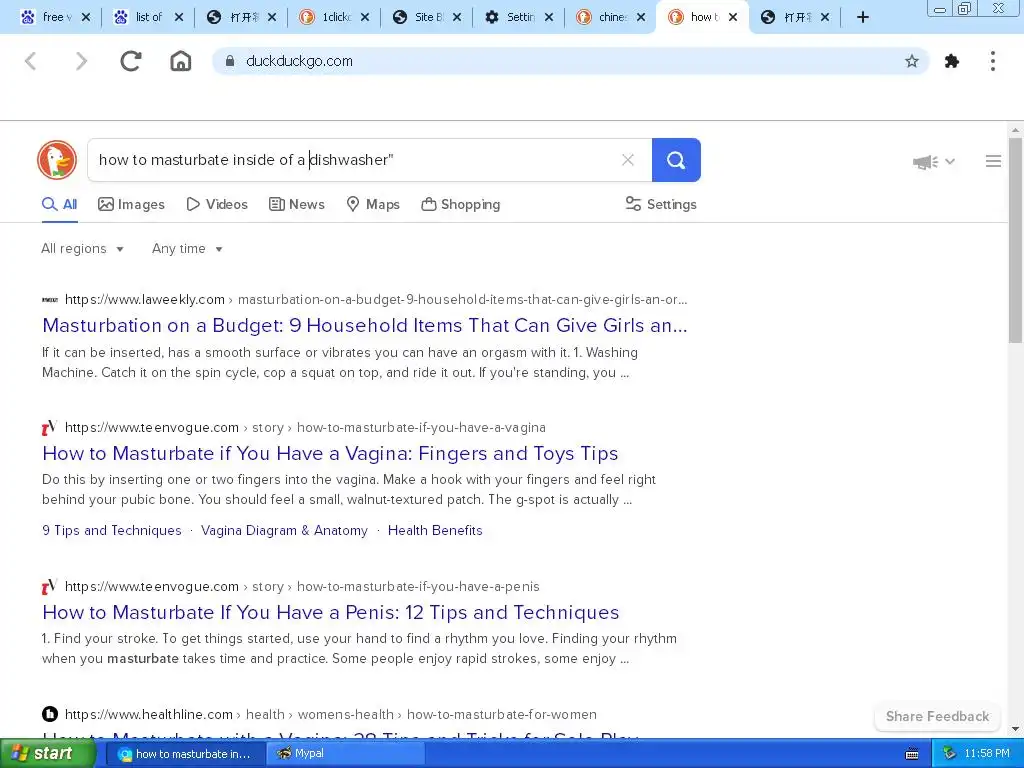Viewport: 1024px width, 768px height.
Task: Click the keyboard icon in system tray
Action: [x=912, y=754]
